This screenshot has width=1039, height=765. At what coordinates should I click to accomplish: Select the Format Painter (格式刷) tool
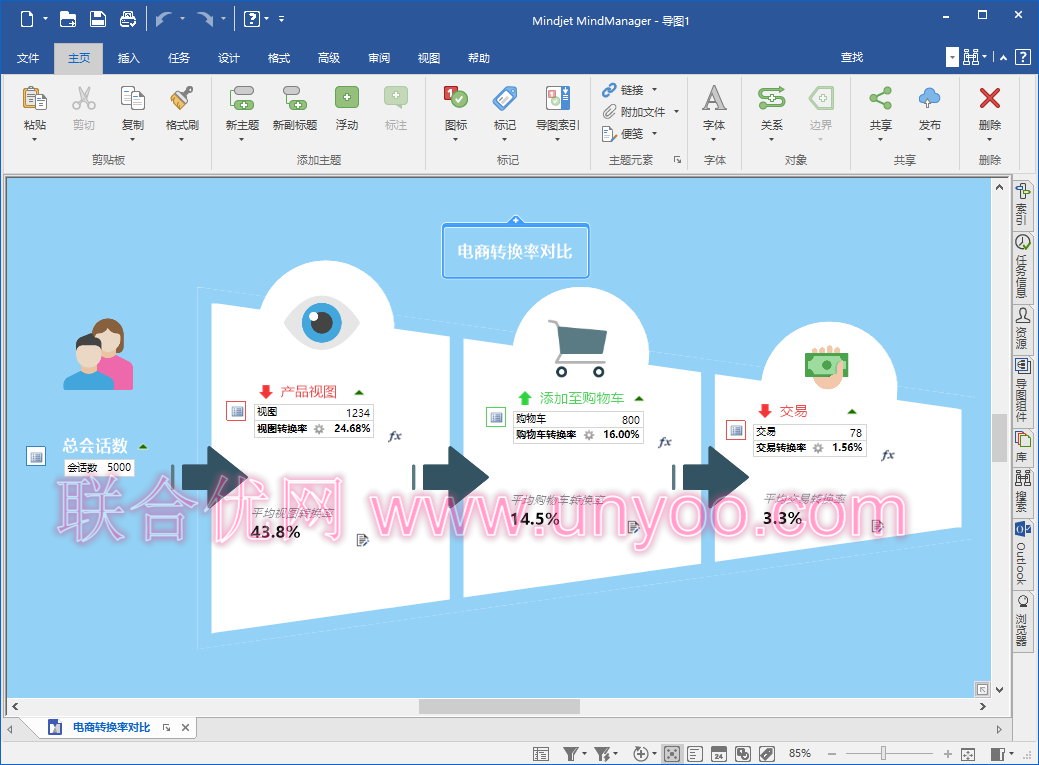pyautogui.click(x=182, y=99)
